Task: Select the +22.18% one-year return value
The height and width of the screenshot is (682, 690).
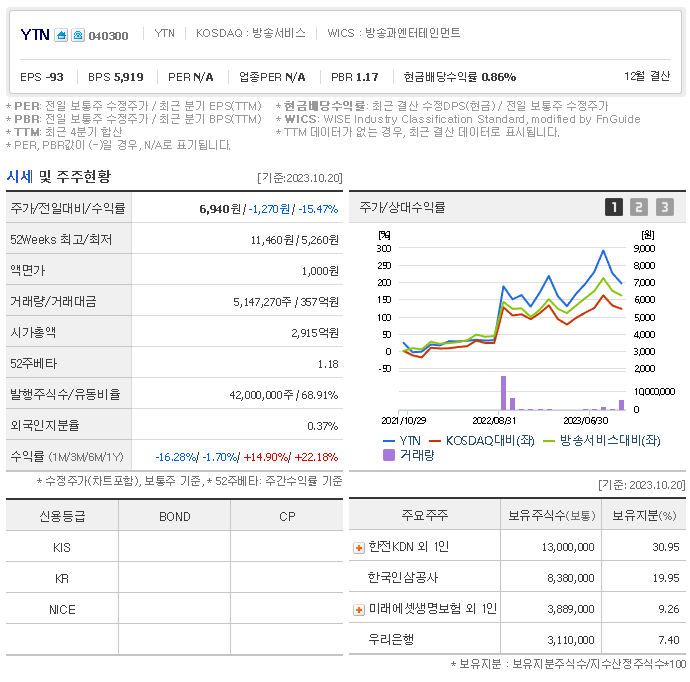Action: (x=316, y=457)
